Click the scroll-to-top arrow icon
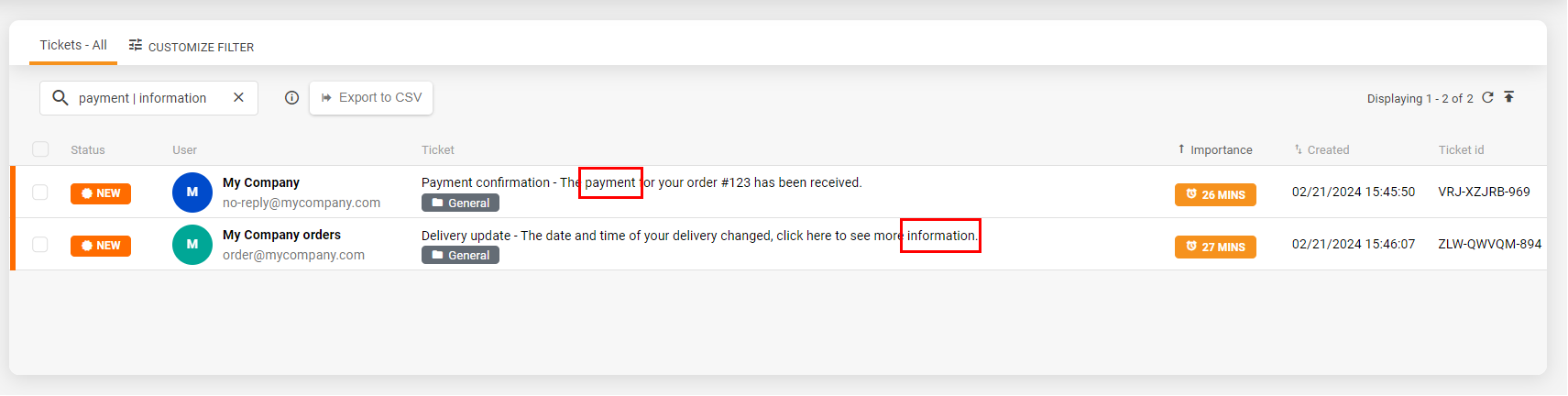The image size is (1568, 396). (x=1508, y=97)
